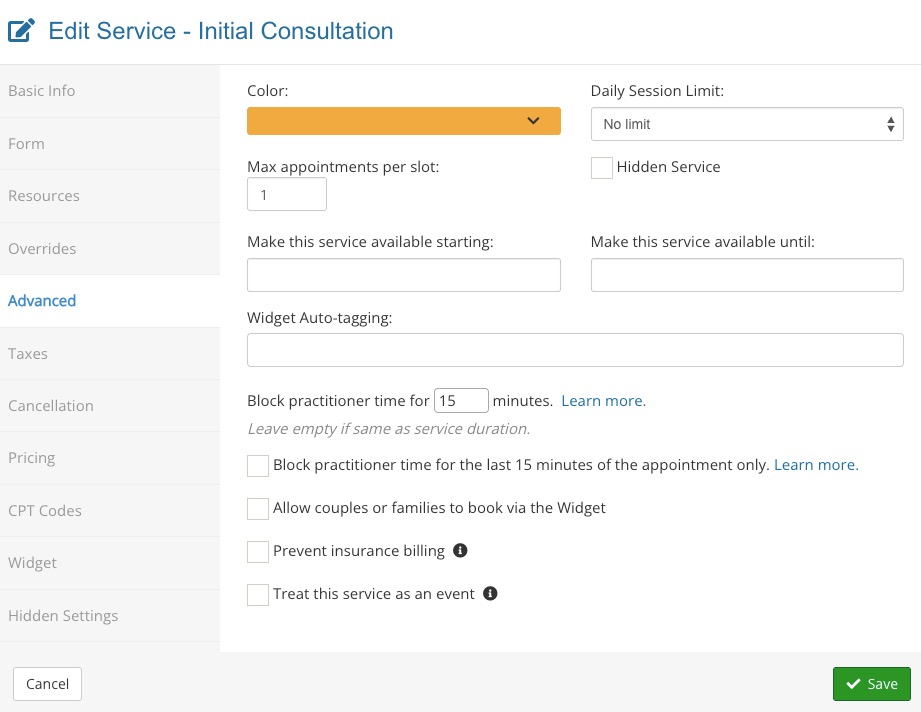
Task: Click the Widget Auto-tagging input field
Action: point(575,350)
